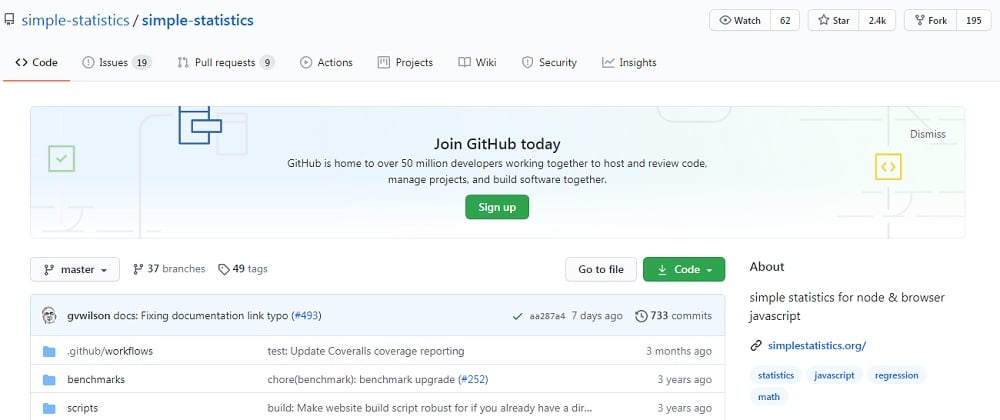View the 37 branches

point(169,269)
